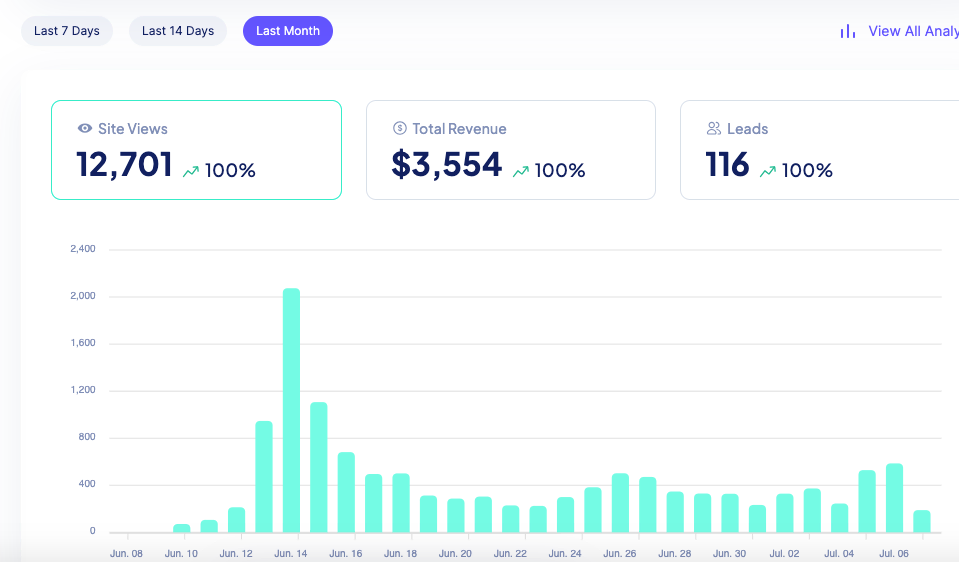Click the eye icon beside Site Views
This screenshot has width=959, height=562.
85,129
